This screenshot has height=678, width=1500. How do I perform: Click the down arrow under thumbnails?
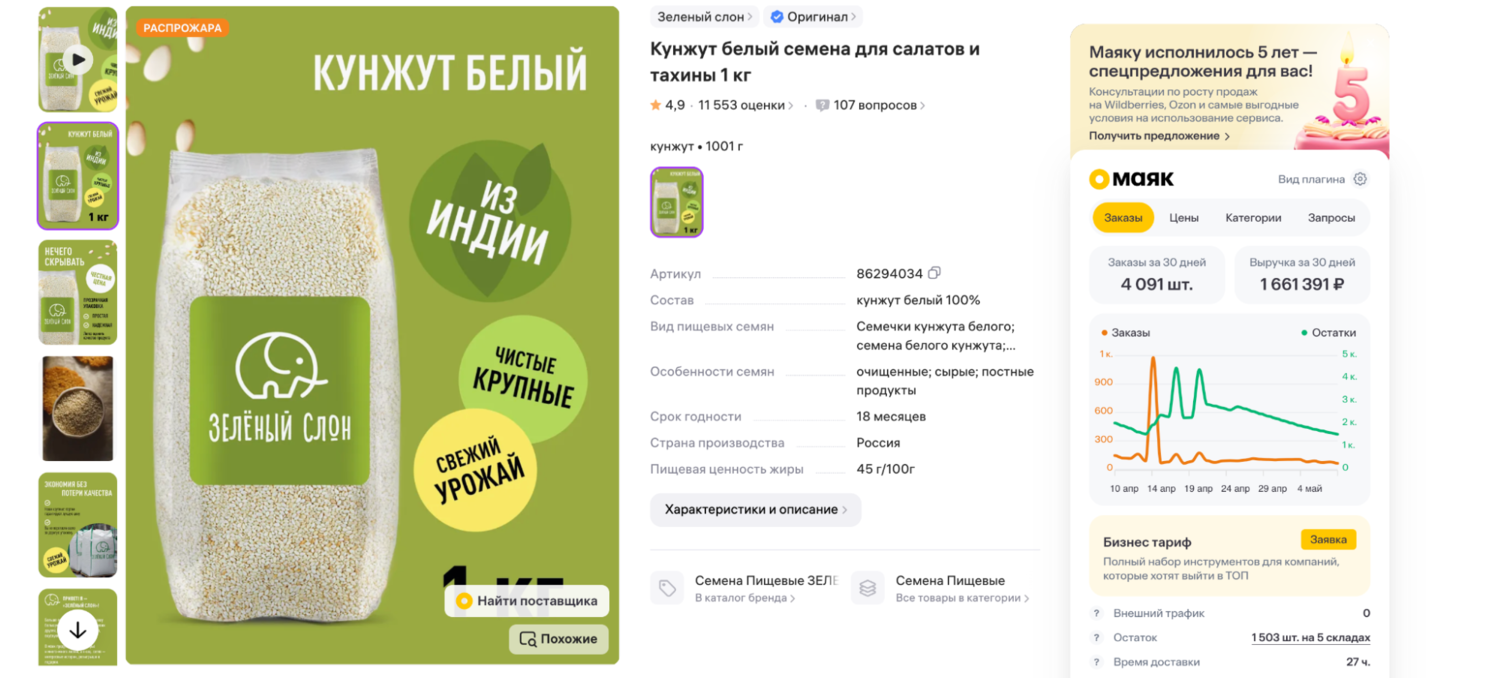pyautogui.click(x=78, y=630)
